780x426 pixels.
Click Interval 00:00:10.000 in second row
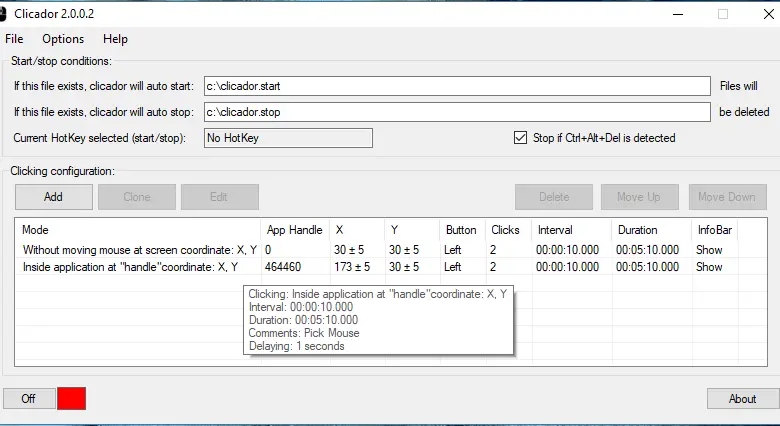(568, 267)
